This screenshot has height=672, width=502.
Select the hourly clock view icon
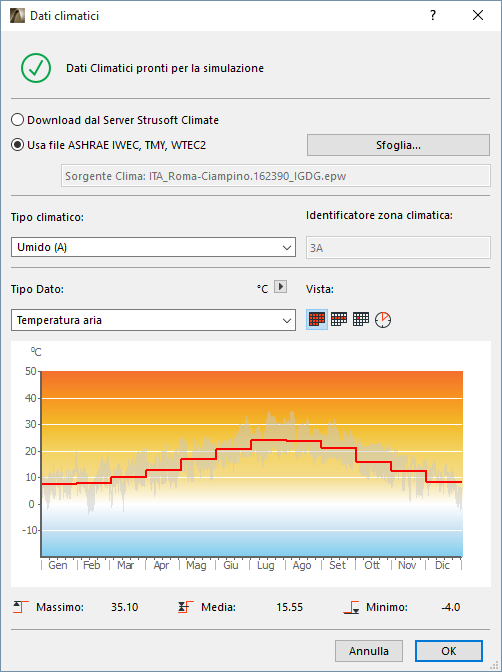[383, 320]
